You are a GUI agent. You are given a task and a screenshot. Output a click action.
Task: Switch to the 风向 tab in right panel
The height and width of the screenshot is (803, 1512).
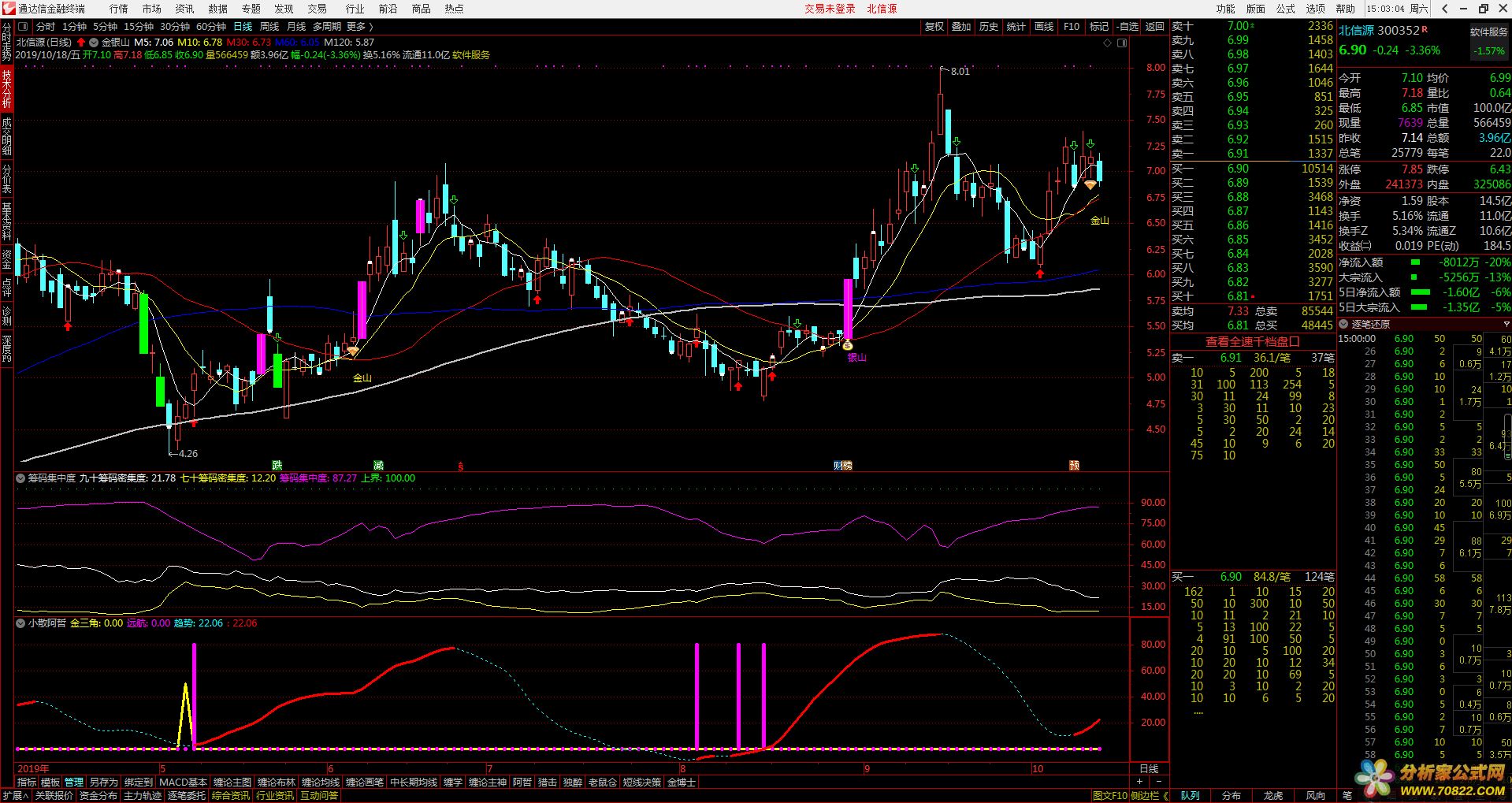[x=1315, y=796]
